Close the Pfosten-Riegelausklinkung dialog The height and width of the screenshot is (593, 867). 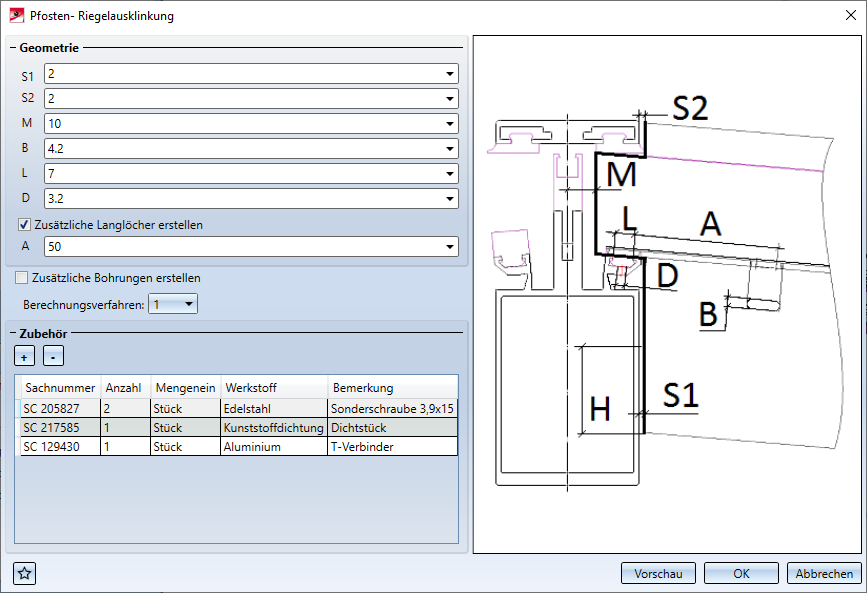tap(849, 15)
